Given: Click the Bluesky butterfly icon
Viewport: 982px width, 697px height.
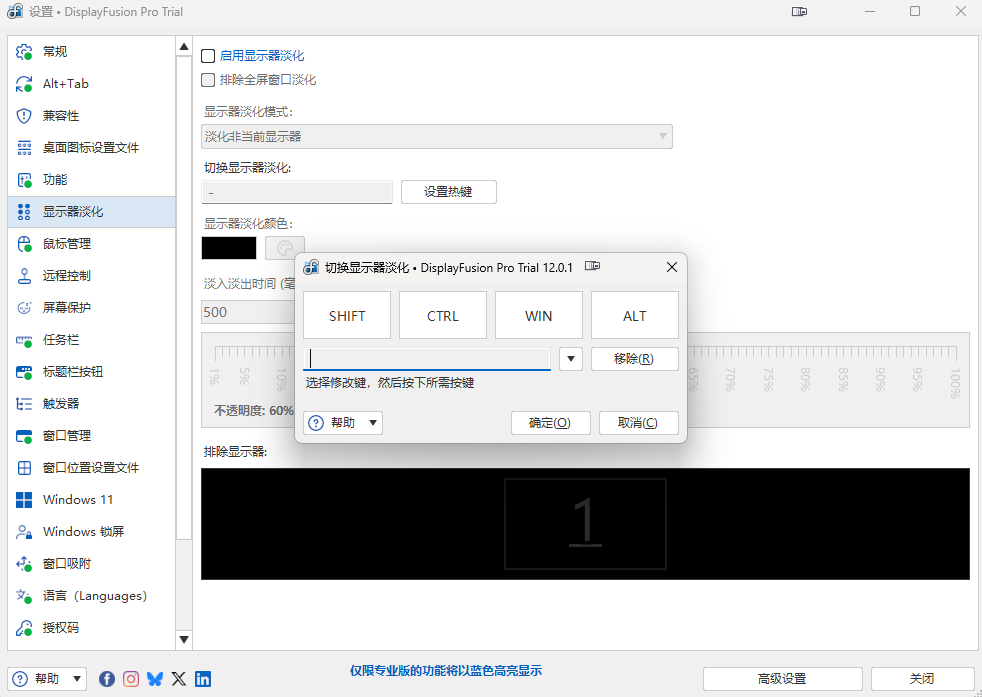Looking at the screenshot, I should click(155, 679).
